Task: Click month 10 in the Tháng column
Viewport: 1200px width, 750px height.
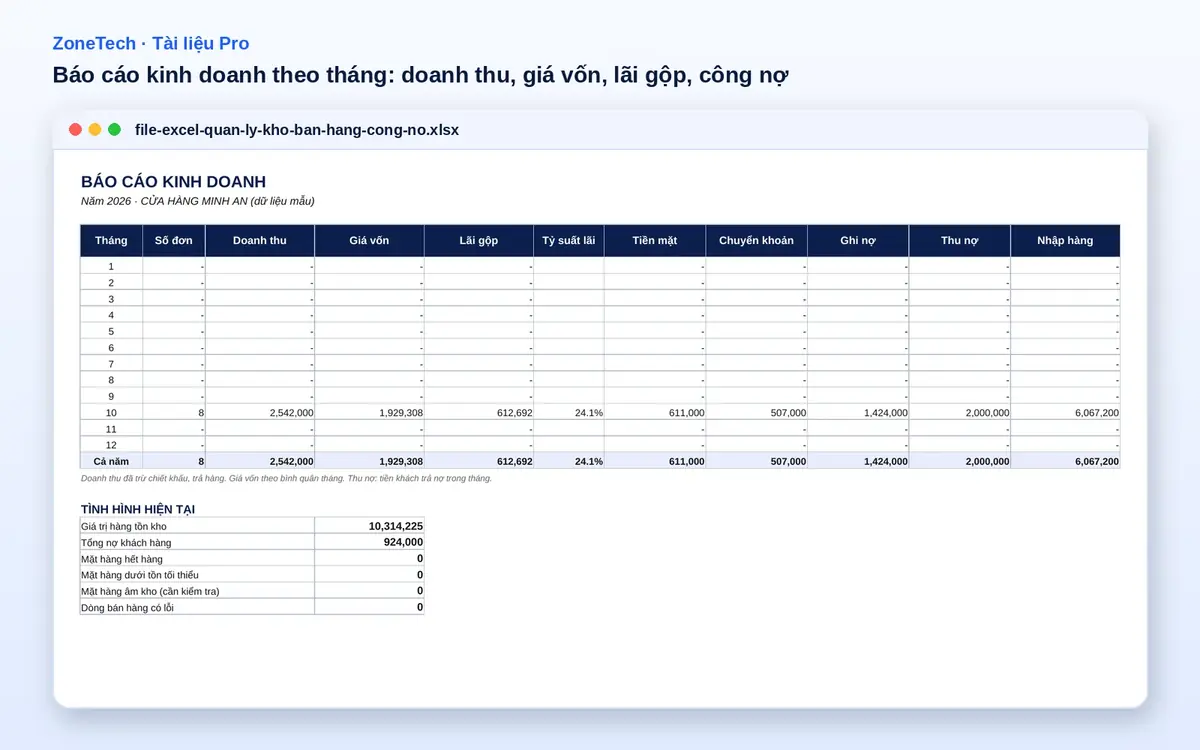Action: click(x=111, y=412)
